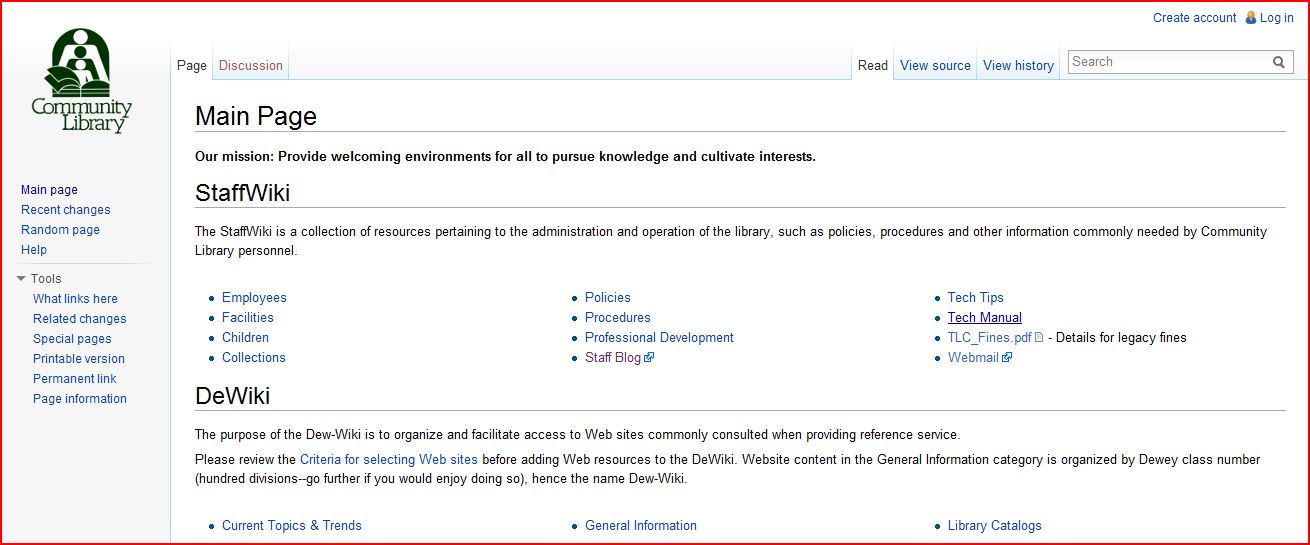Image resolution: width=1310 pixels, height=545 pixels.
Task: Open the Tech Manual link
Action: click(x=984, y=318)
